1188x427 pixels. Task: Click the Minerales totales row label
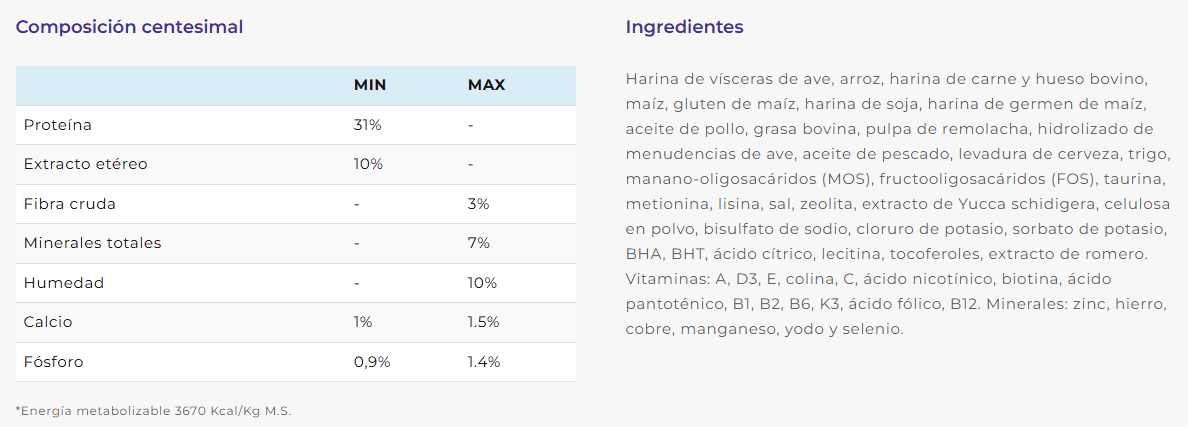click(92, 243)
